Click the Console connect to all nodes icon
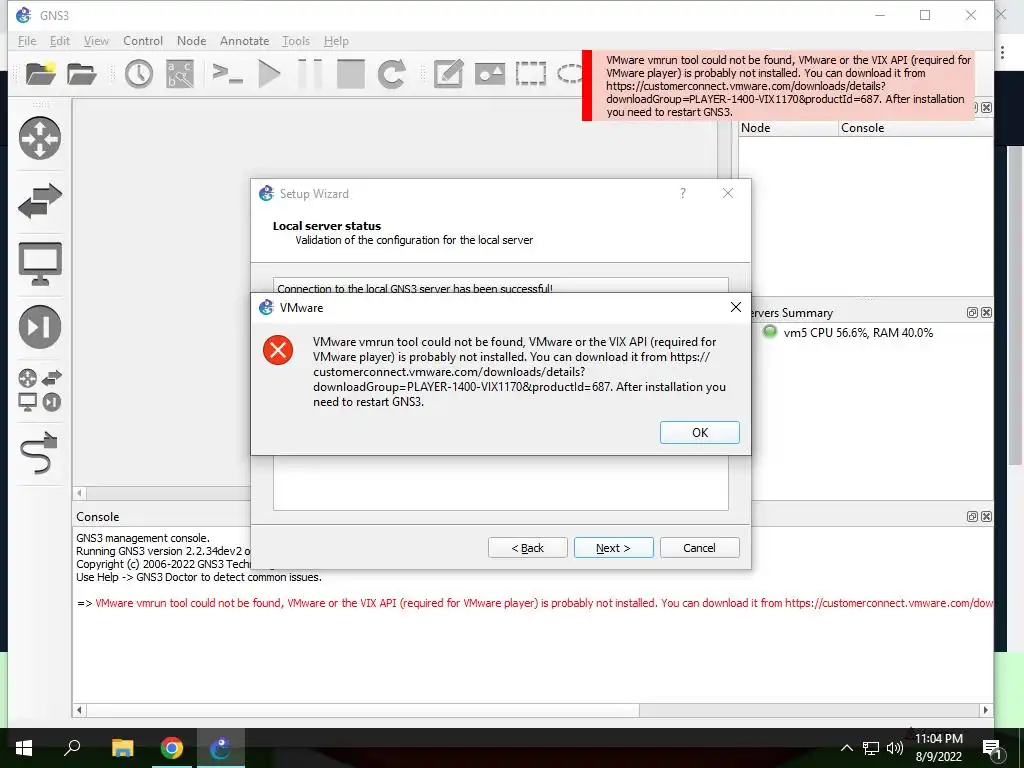 [x=228, y=74]
